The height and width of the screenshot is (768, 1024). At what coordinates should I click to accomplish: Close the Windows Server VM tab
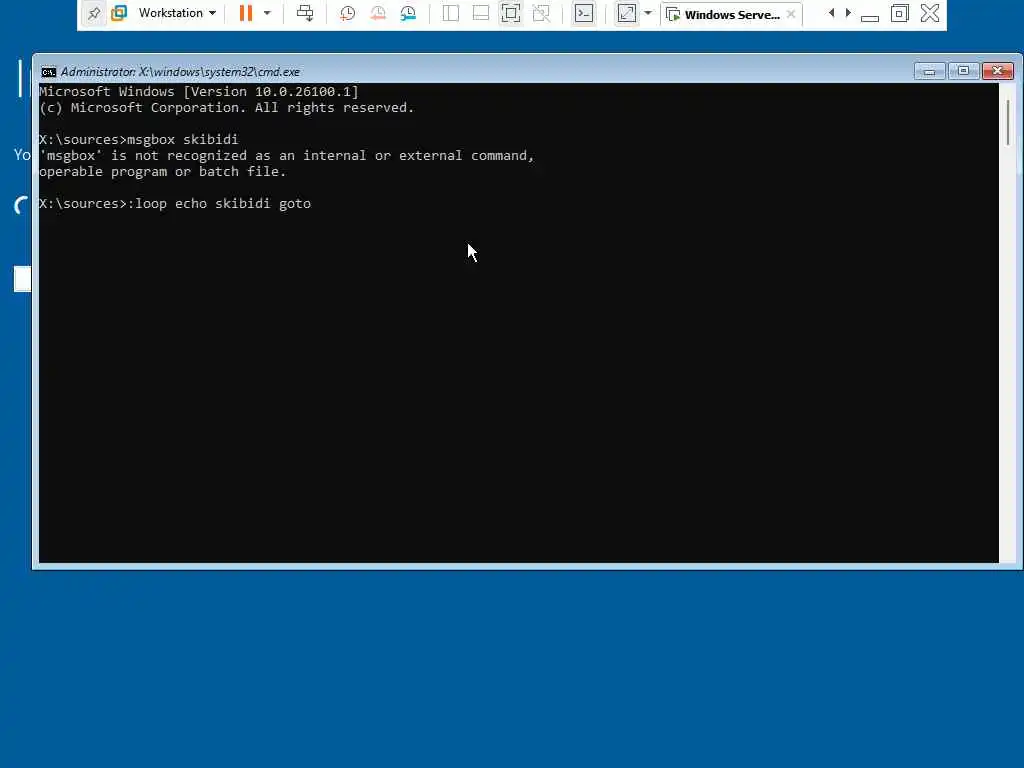[x=791, y=14]
